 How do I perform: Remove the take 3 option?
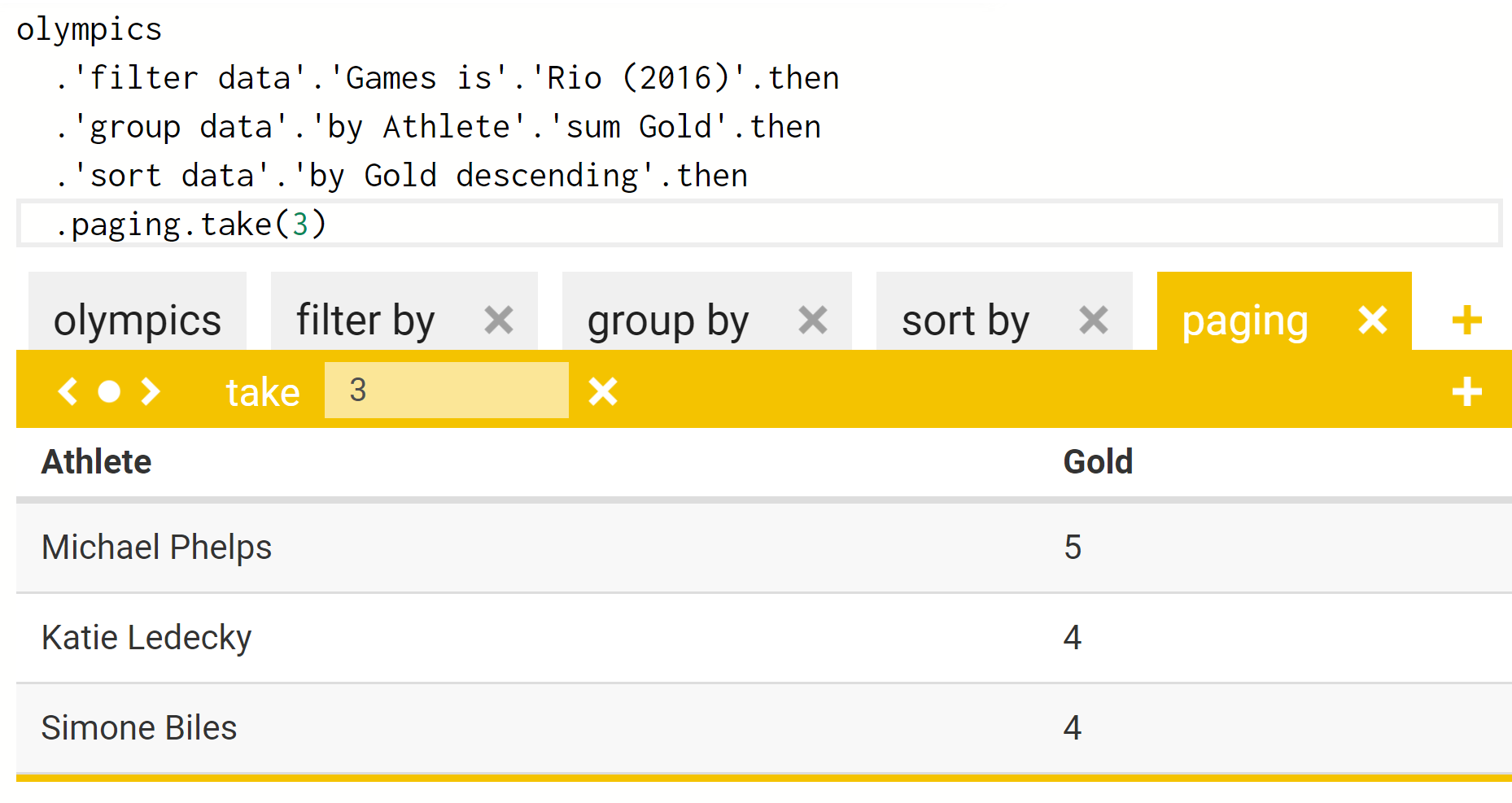(x=603, y=391)
